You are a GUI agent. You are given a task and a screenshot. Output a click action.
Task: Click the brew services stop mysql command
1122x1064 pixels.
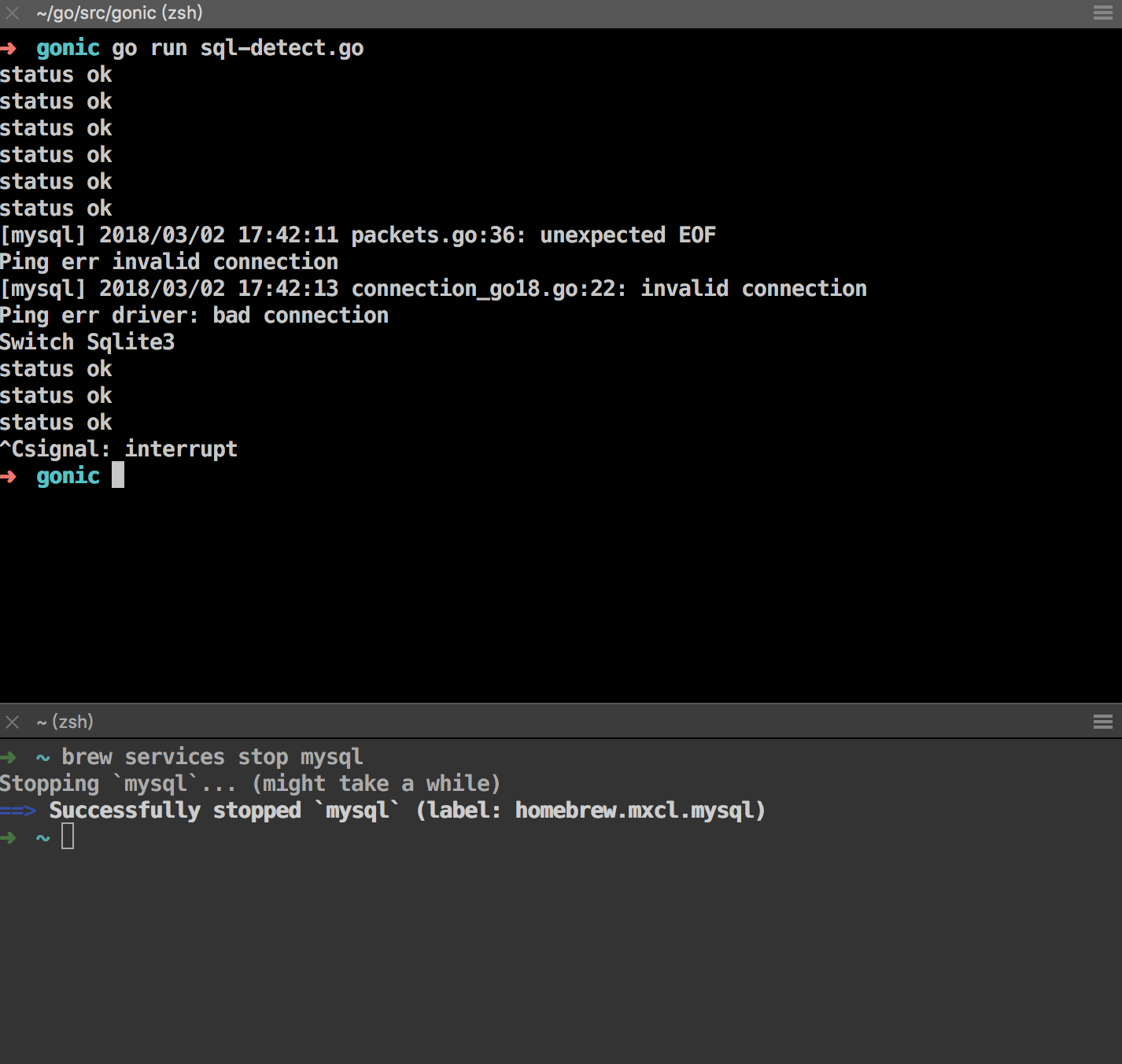(x=212, y=757)
